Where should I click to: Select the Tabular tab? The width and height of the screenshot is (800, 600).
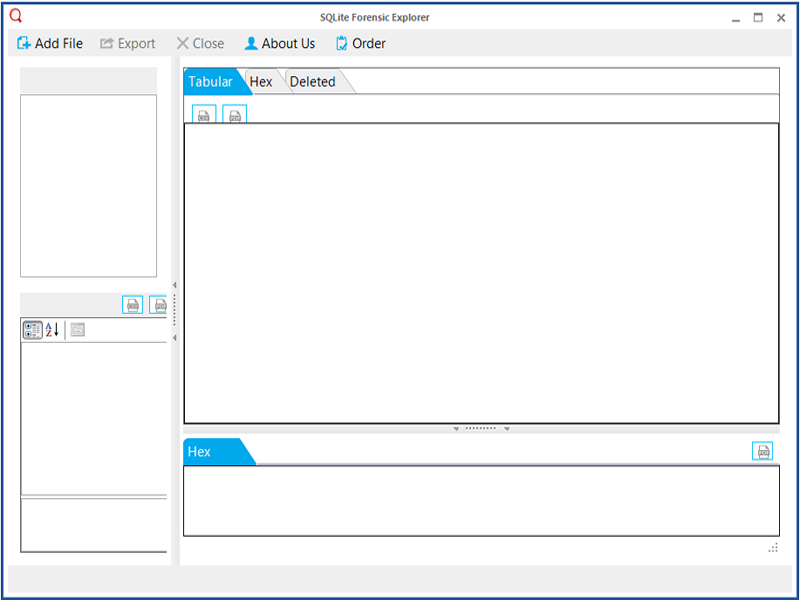point(210,82)
